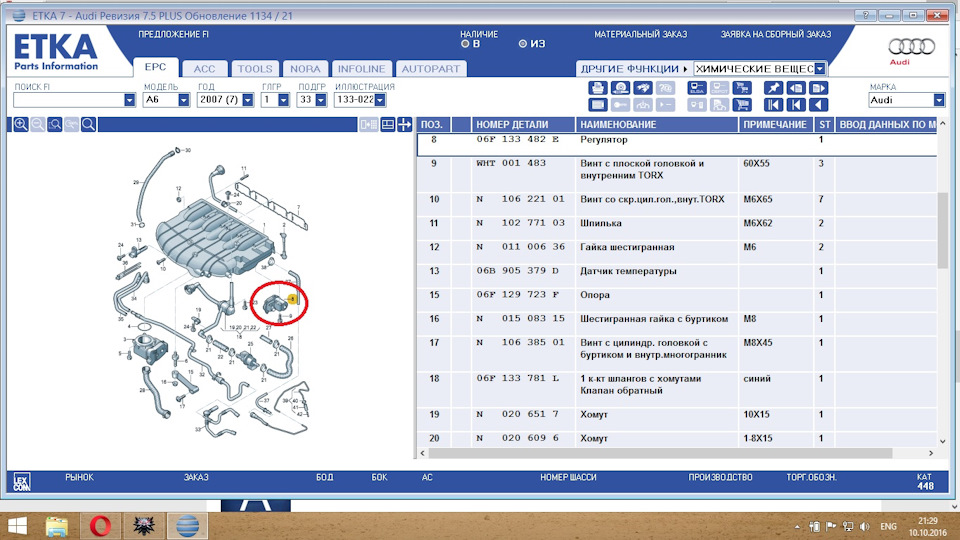Click the Windows Start button

[x=17, y=526]
